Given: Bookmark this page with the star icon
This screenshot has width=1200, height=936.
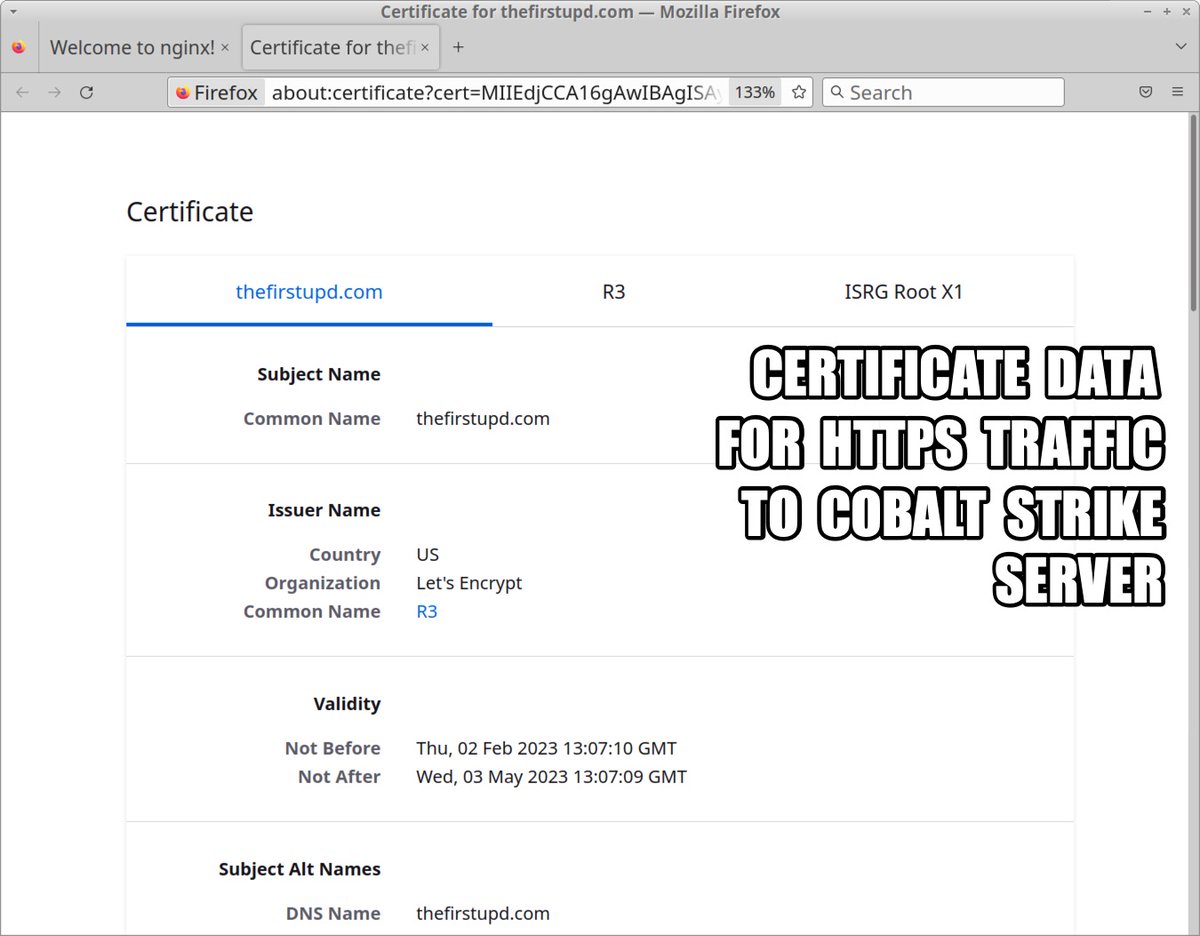Looking at the screenshot, I should click(x=799, y=92).
